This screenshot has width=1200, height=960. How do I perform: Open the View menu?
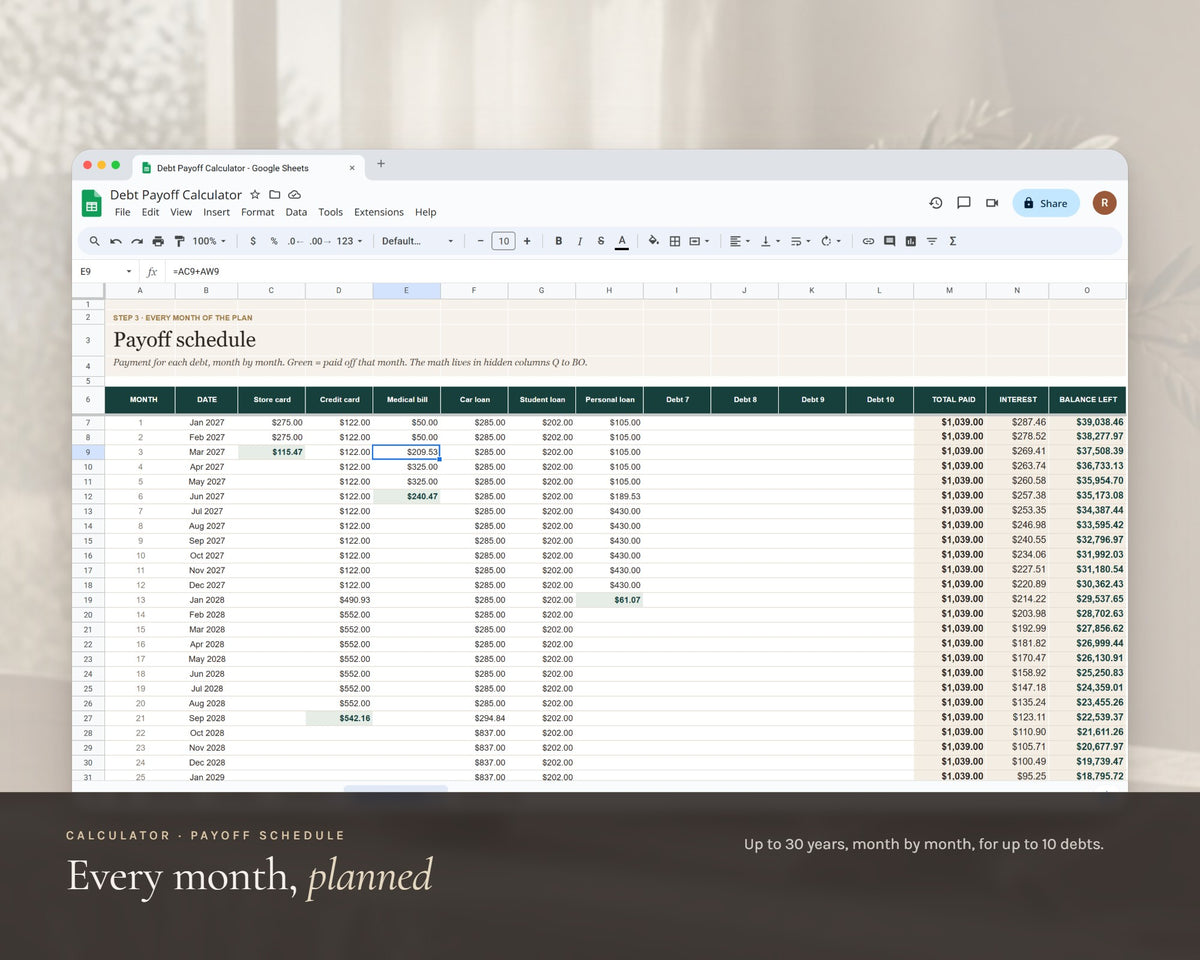[x=181, y=212]
